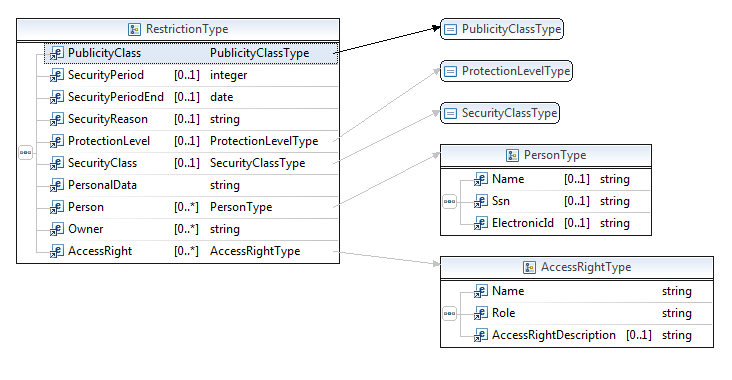Viewport: 732px width, 380px height.
Task: Select the AccessRight element name
Action: 100,251
